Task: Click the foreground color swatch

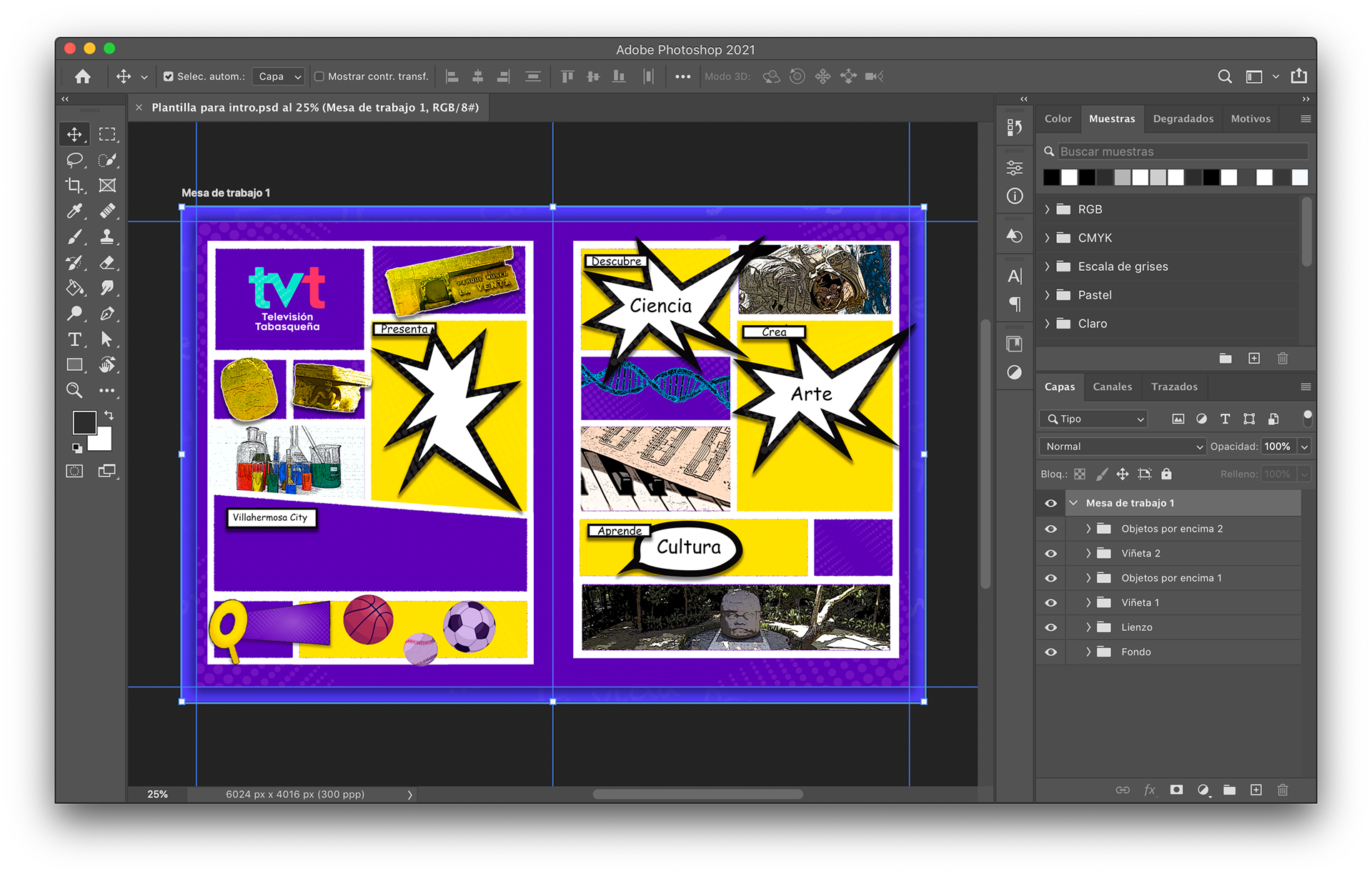Action: click(84, 422)
